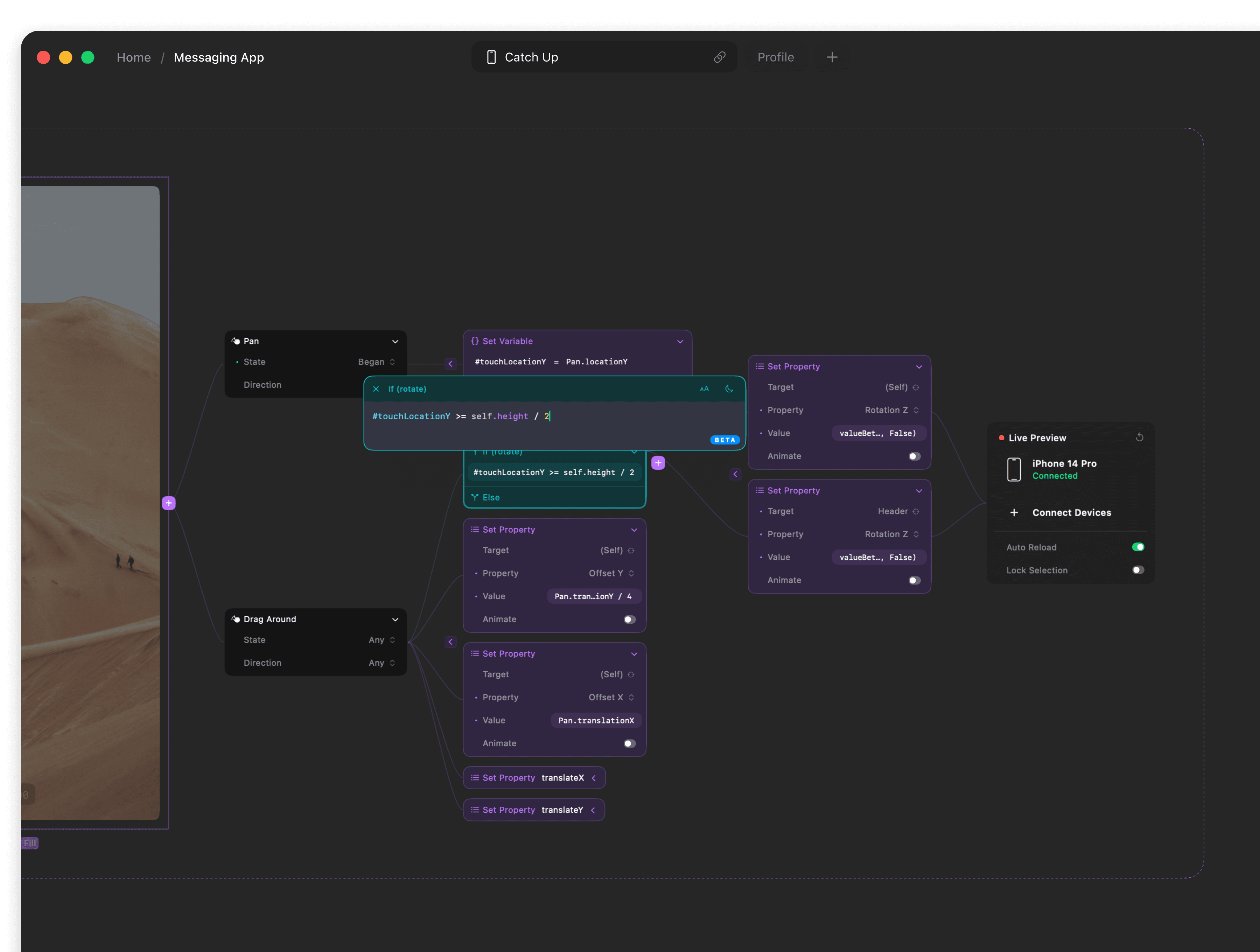Toggle Animate in Offset X node
Viewport: 1260px width, 952px height.
629,743
